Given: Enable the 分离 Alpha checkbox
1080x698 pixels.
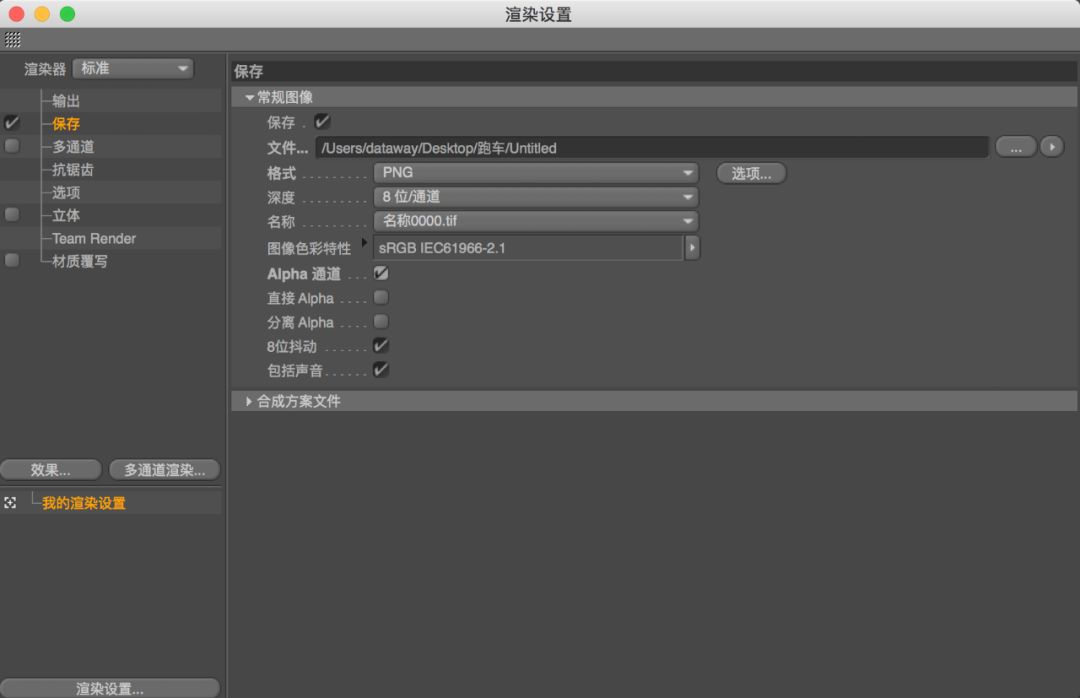Looking at the screenshot, I should click(381, 321).
